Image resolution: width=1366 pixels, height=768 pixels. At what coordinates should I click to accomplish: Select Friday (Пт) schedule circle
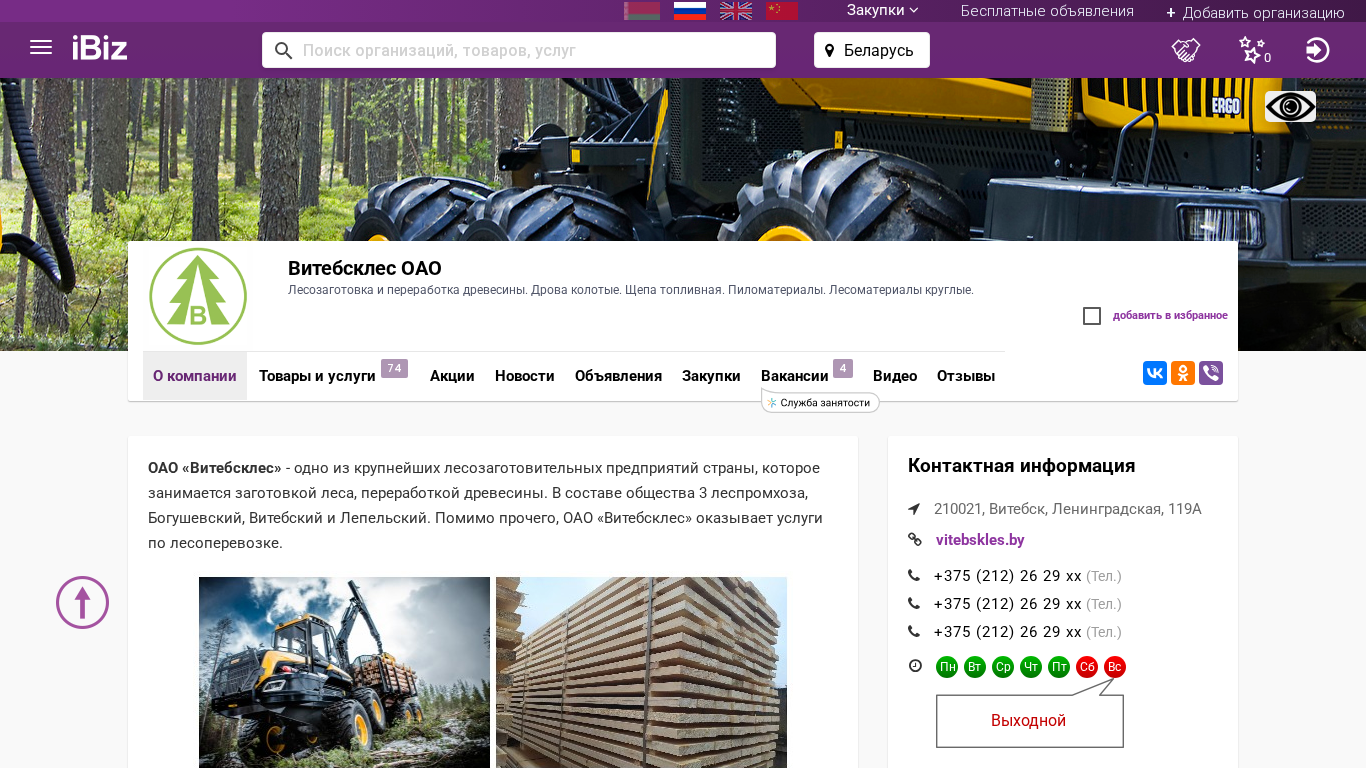(x=1059, y=667)
